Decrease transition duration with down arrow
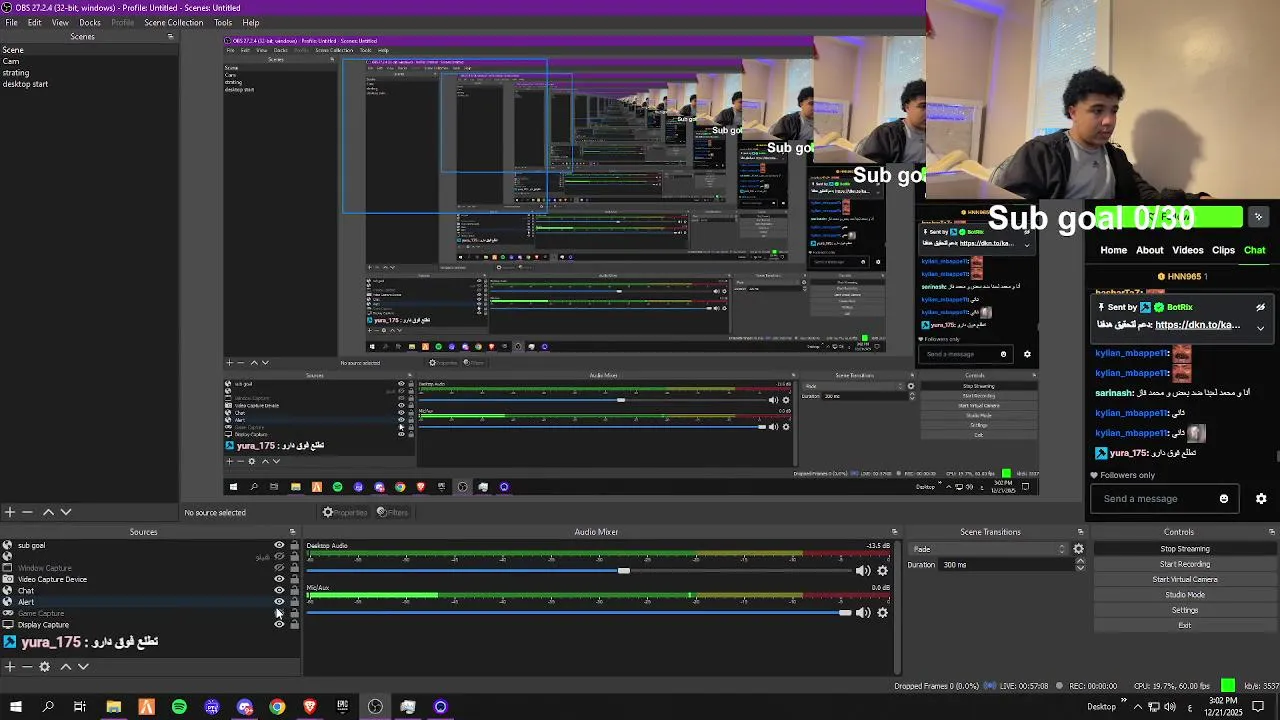The width and height of the screenshot is (1280, 720). [1080, 568]
